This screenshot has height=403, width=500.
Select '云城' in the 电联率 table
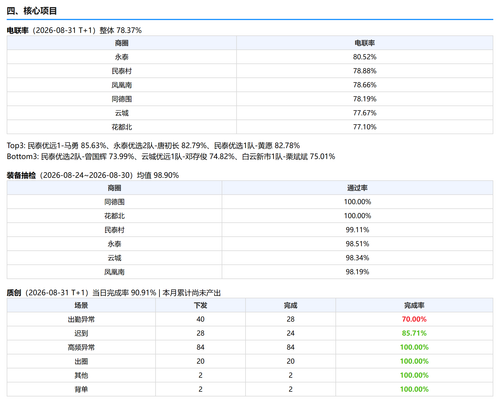coord(122,113)
